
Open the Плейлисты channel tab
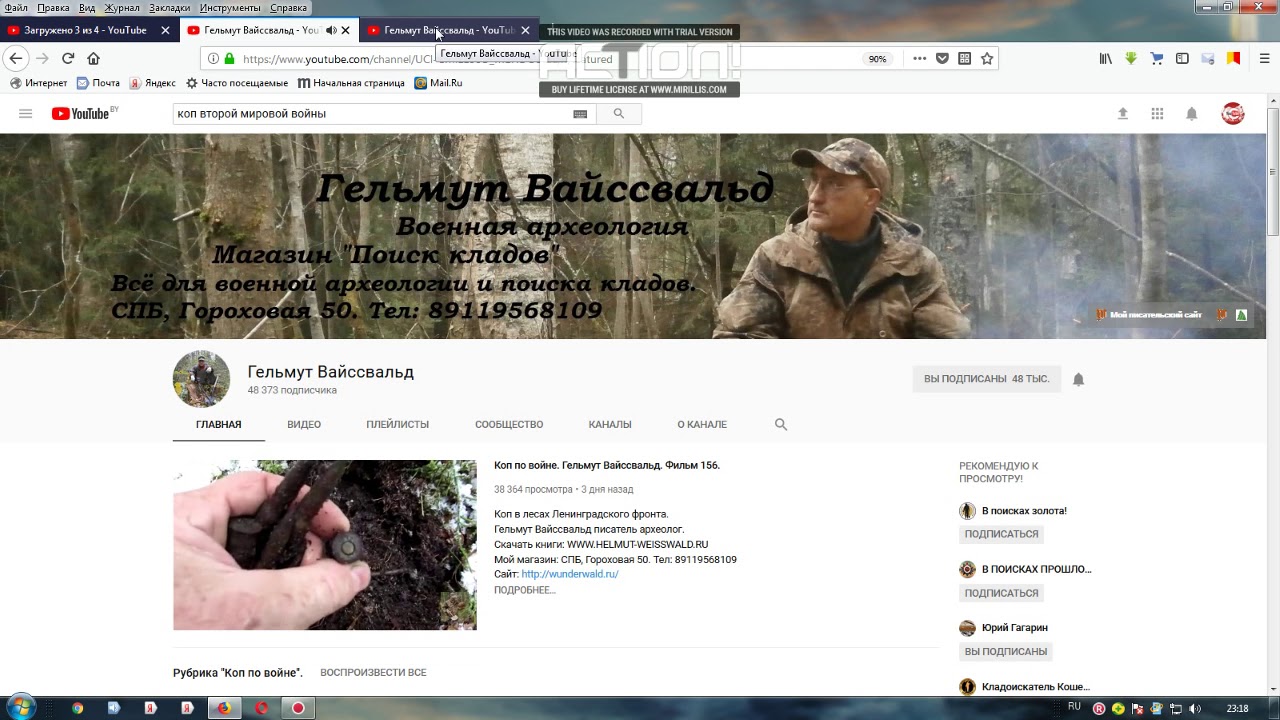point(397,424)
